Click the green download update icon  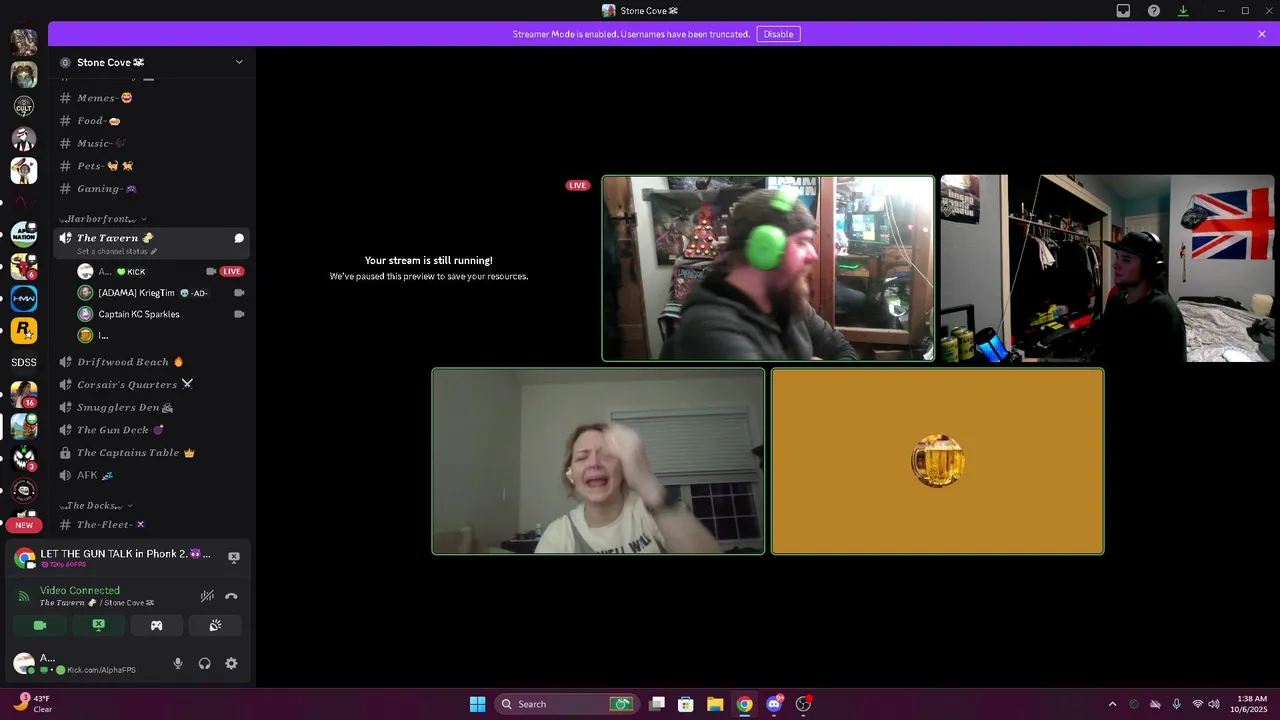(x=1183, y=11)
